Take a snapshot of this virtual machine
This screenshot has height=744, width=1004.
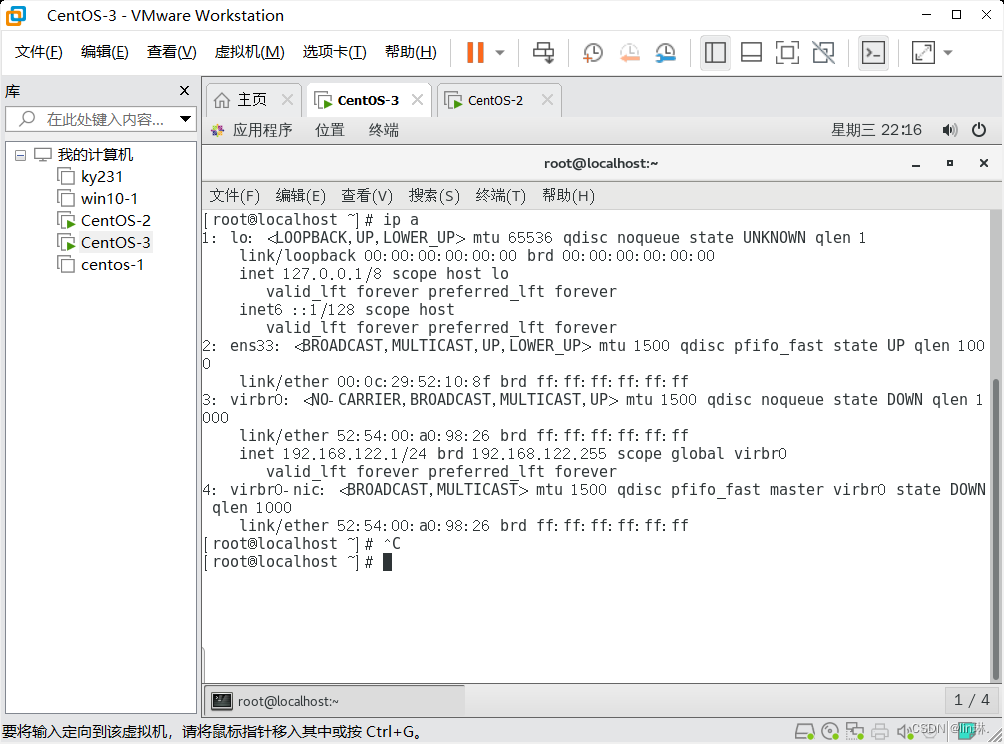point(593,53)
